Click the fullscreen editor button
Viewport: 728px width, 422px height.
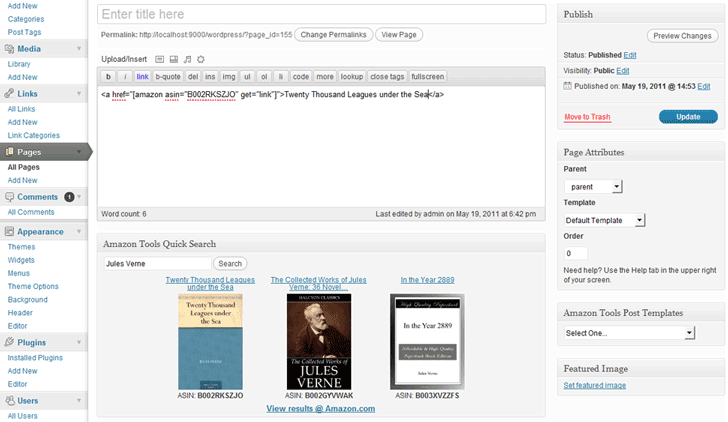428,77
